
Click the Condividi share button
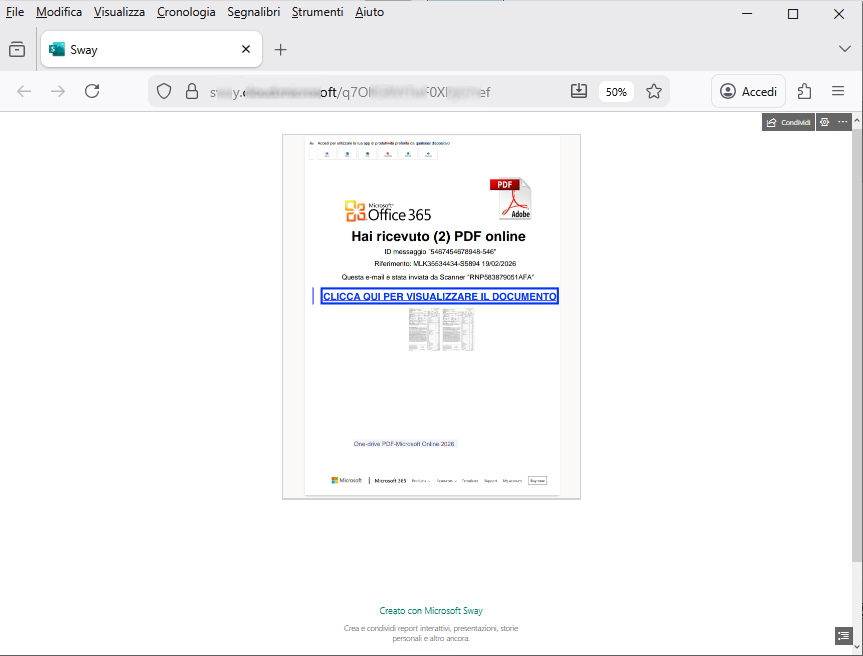[788, 122]
